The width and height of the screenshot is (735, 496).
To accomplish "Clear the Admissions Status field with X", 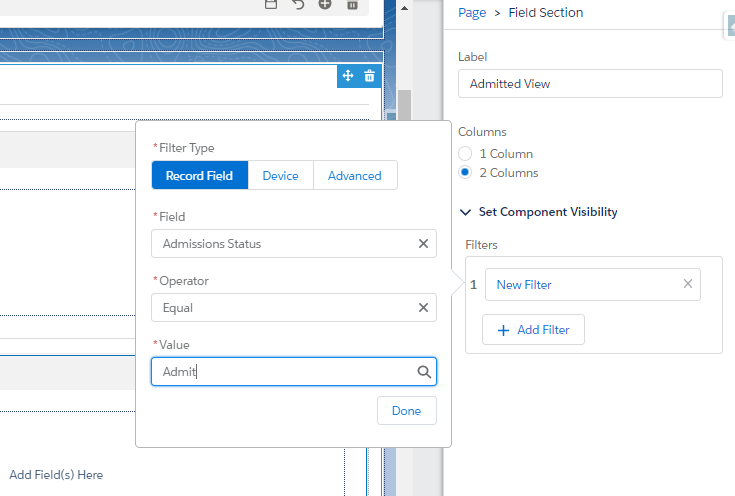I will 423,244.
